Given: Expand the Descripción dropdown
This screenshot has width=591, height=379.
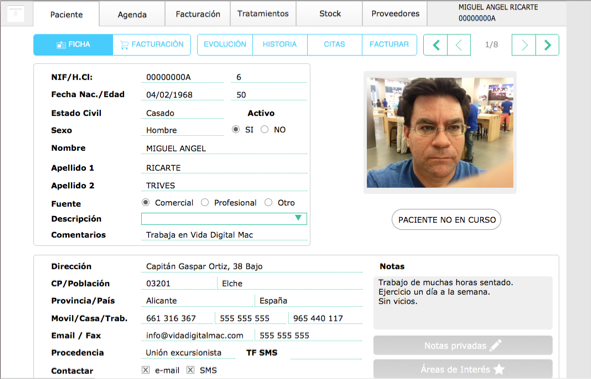Looking at the screenshot, I should 224,219.
